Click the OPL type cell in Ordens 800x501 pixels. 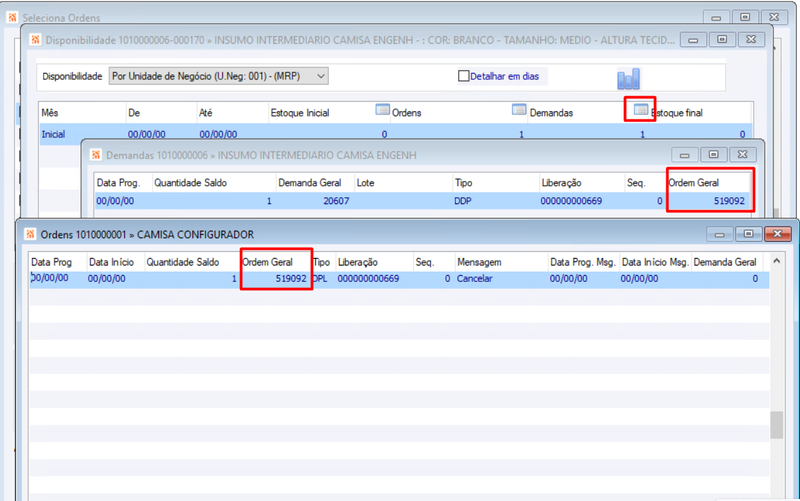320,279
